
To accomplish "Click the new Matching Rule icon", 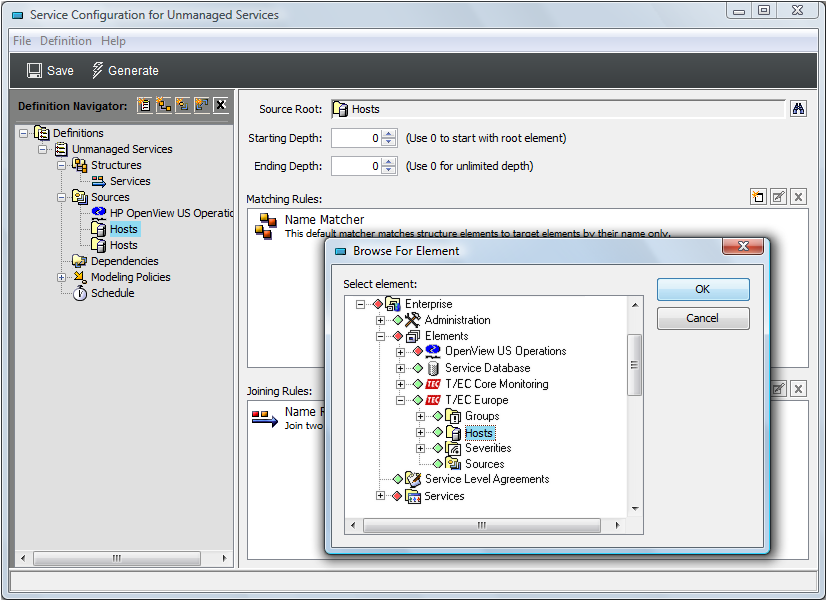I will (758, 197).
